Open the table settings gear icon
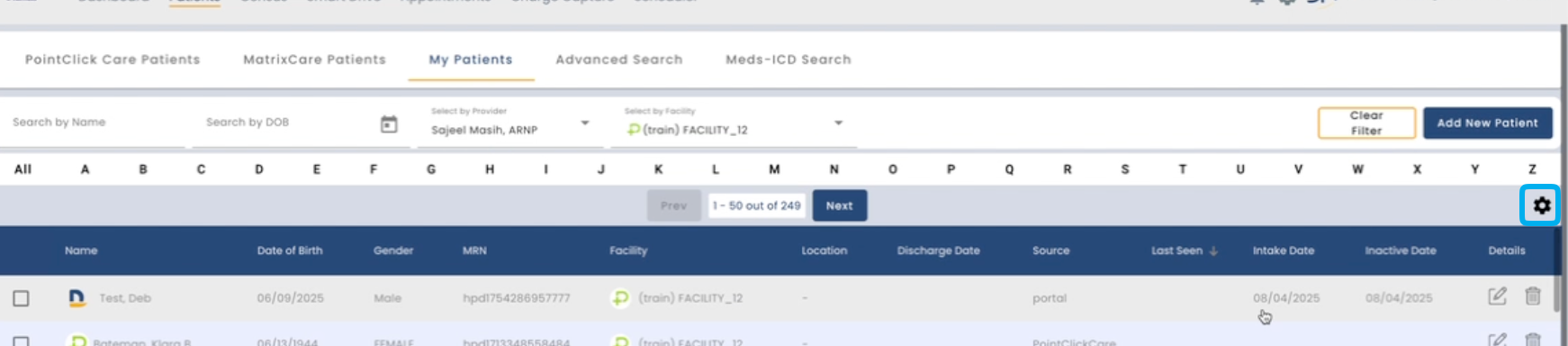Image resolution: width=1568 pixels, height=346 pixels. [x=1541, y=205]
